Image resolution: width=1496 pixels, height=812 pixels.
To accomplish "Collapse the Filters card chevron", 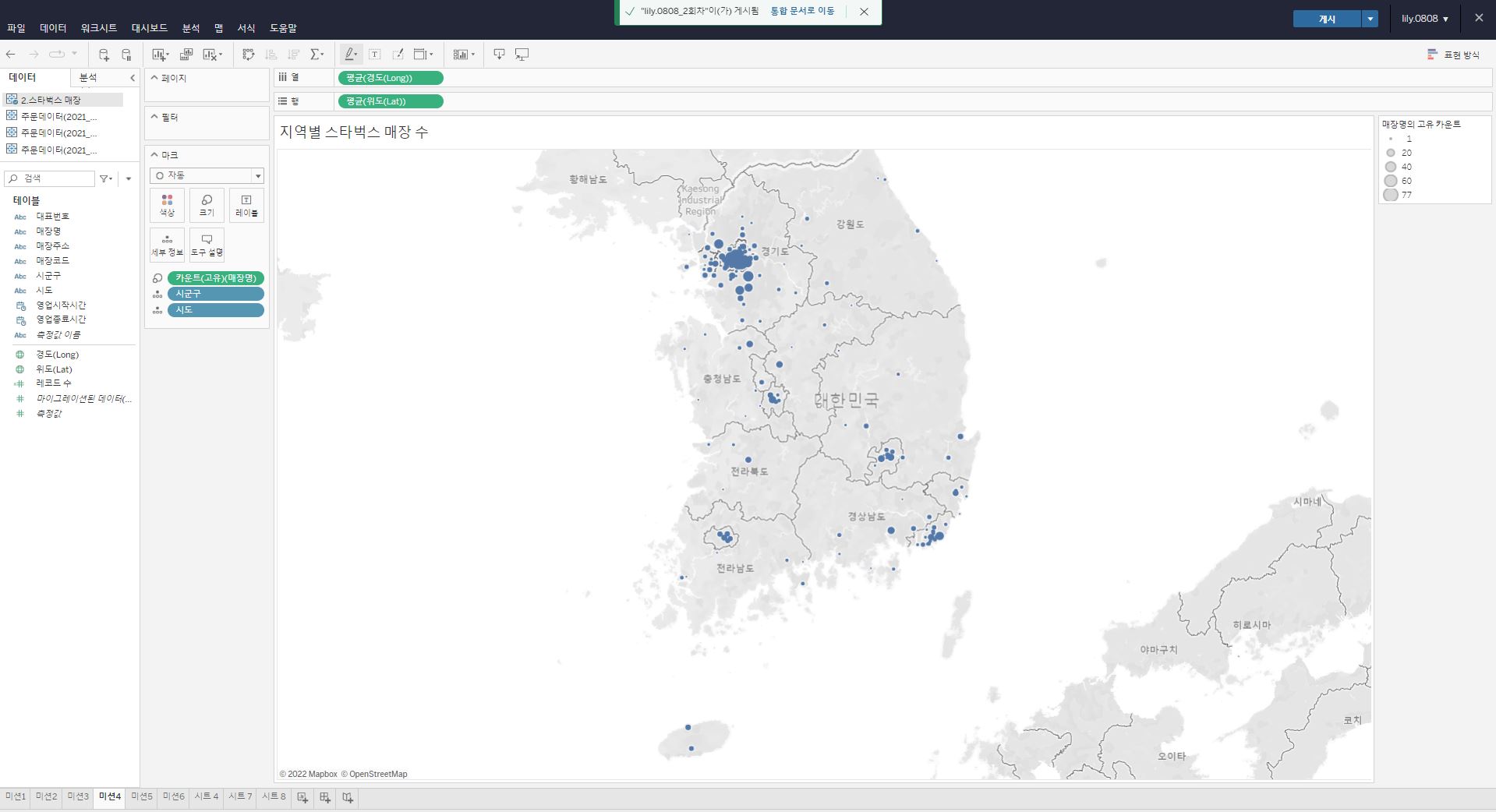I will (154, 117).
